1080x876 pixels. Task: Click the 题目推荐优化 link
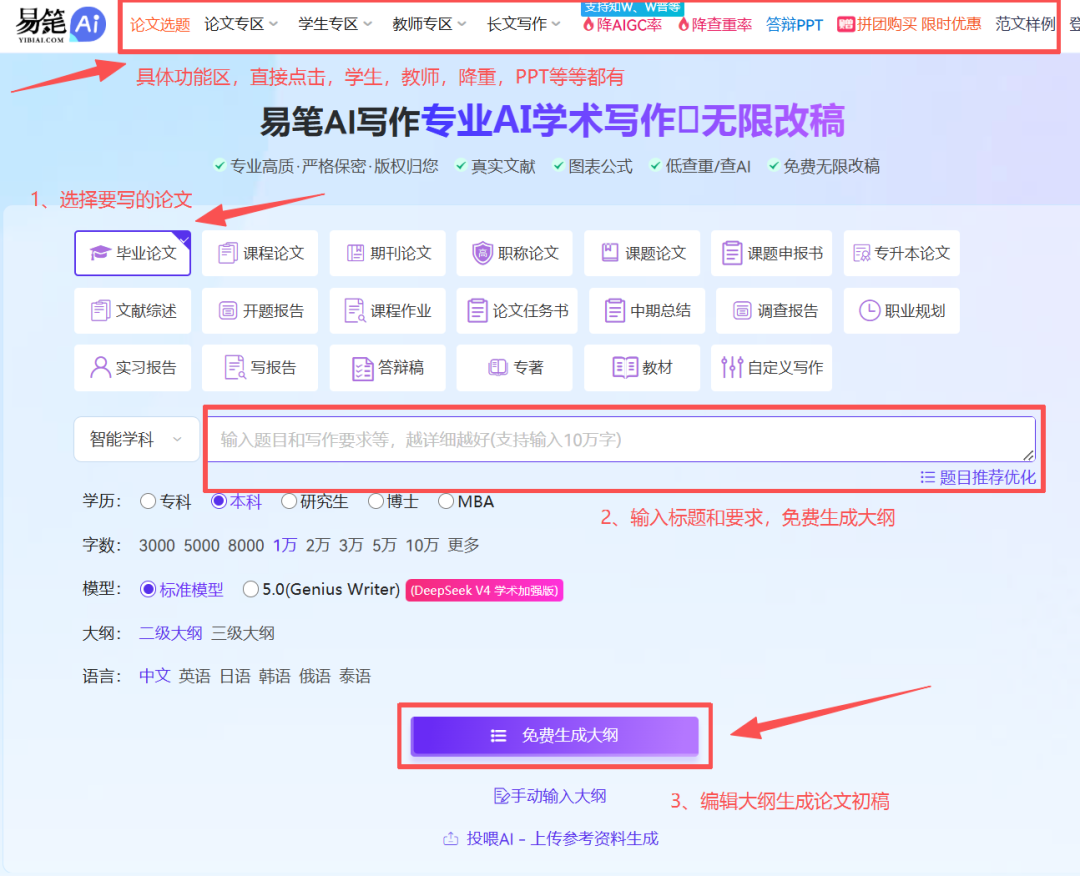tap(978, 477)
